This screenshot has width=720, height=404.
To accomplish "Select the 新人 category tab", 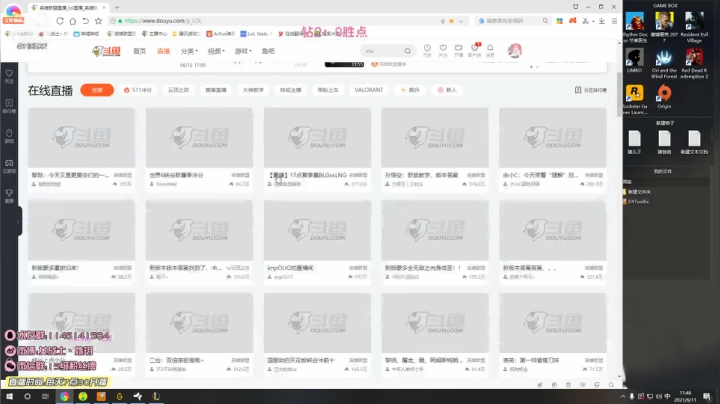I will click(447, 90).
